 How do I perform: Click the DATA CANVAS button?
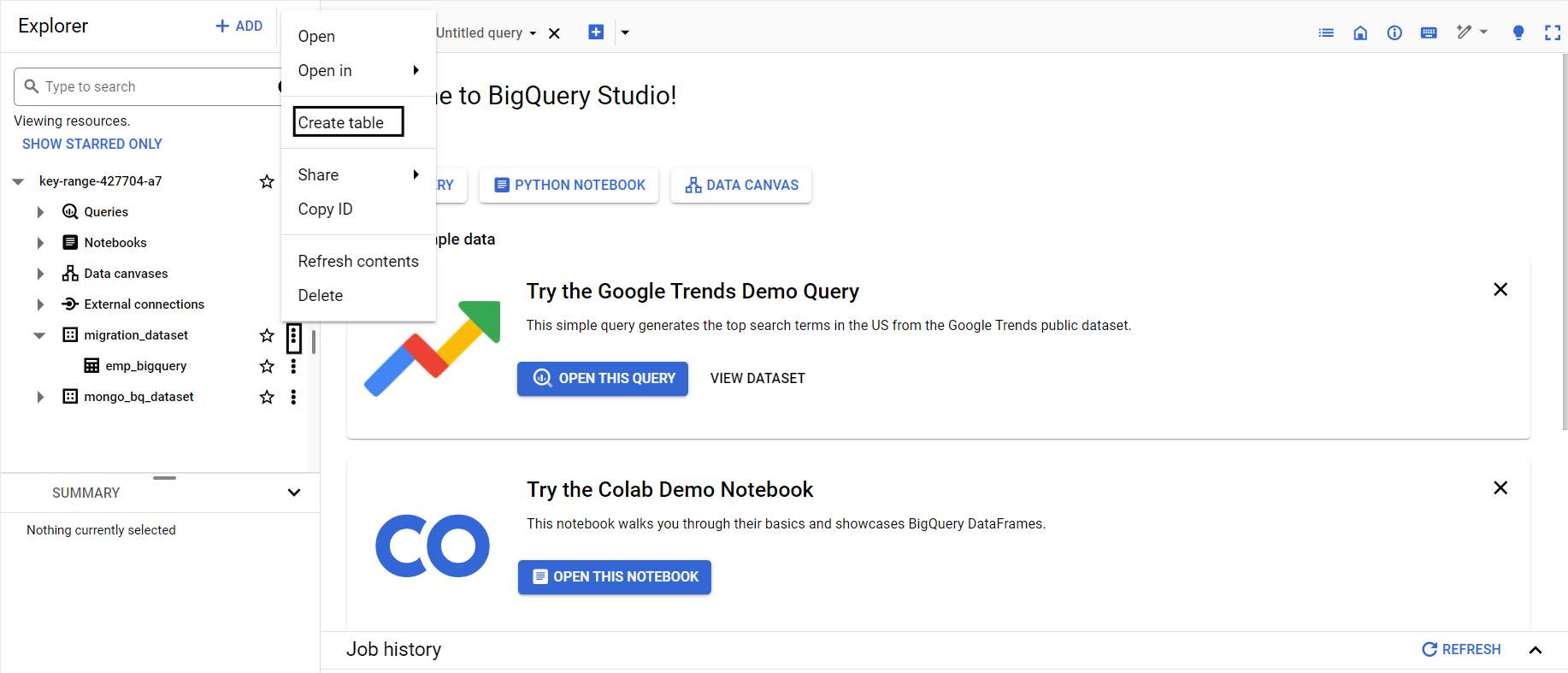coord(741,185)
